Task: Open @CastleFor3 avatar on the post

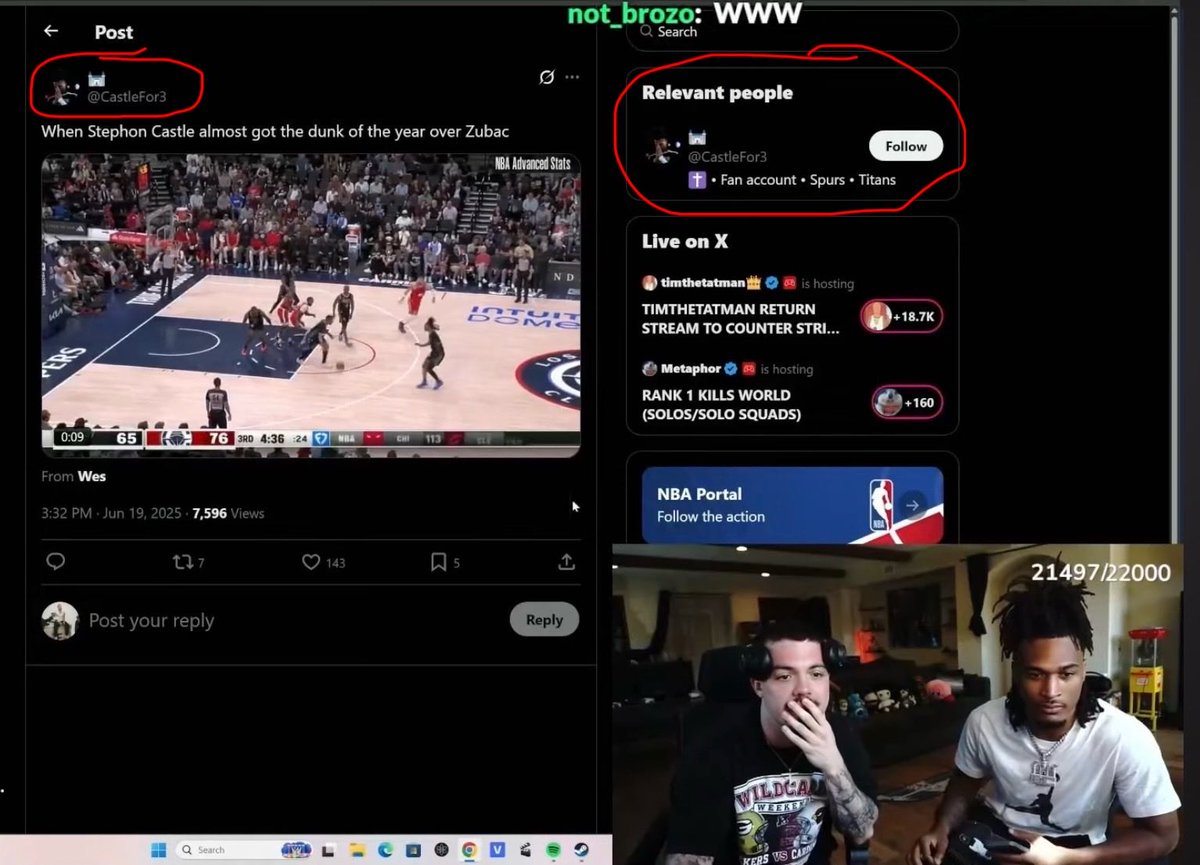Action: pos(62,90)
